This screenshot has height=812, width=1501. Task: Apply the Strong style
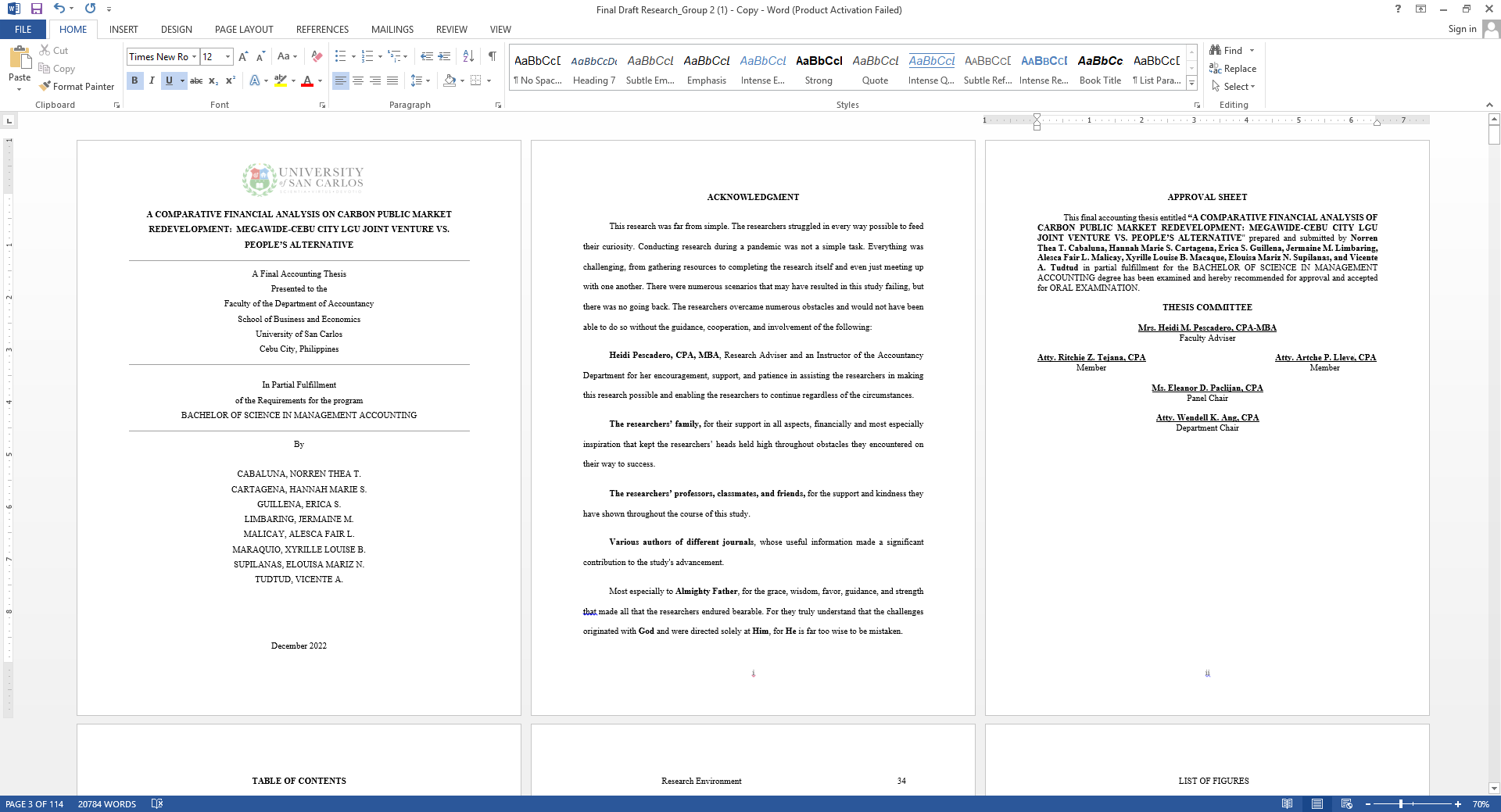[819, 69]
